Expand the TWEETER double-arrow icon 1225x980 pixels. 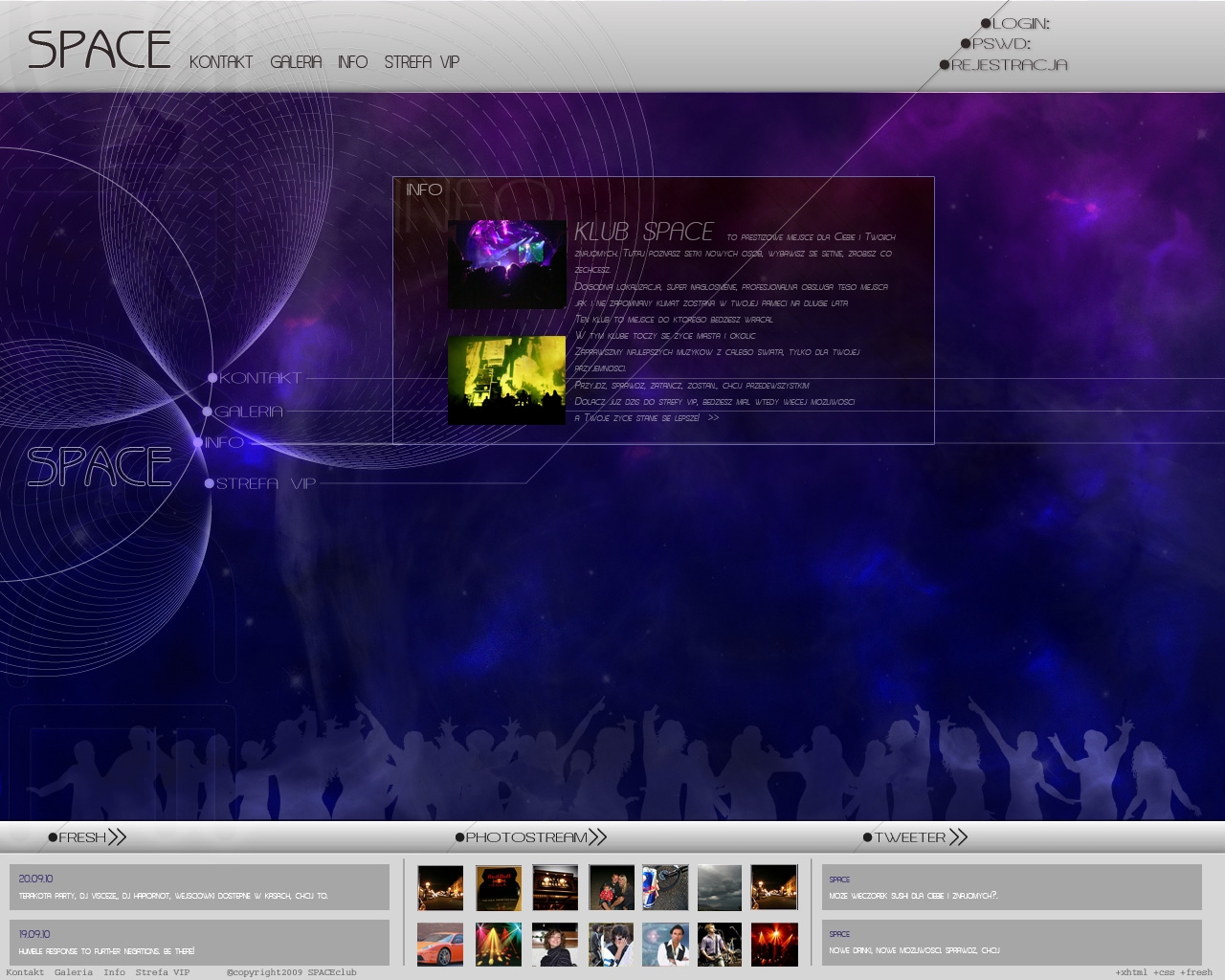coord(958,837)
